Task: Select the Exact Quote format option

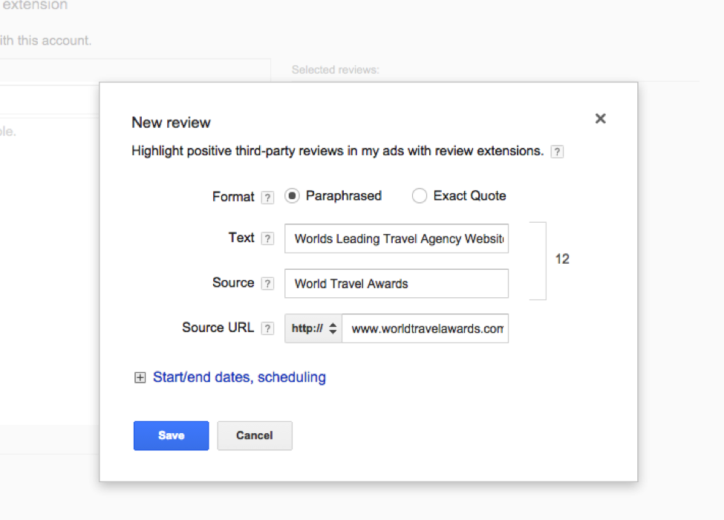Action: [419, 196]
